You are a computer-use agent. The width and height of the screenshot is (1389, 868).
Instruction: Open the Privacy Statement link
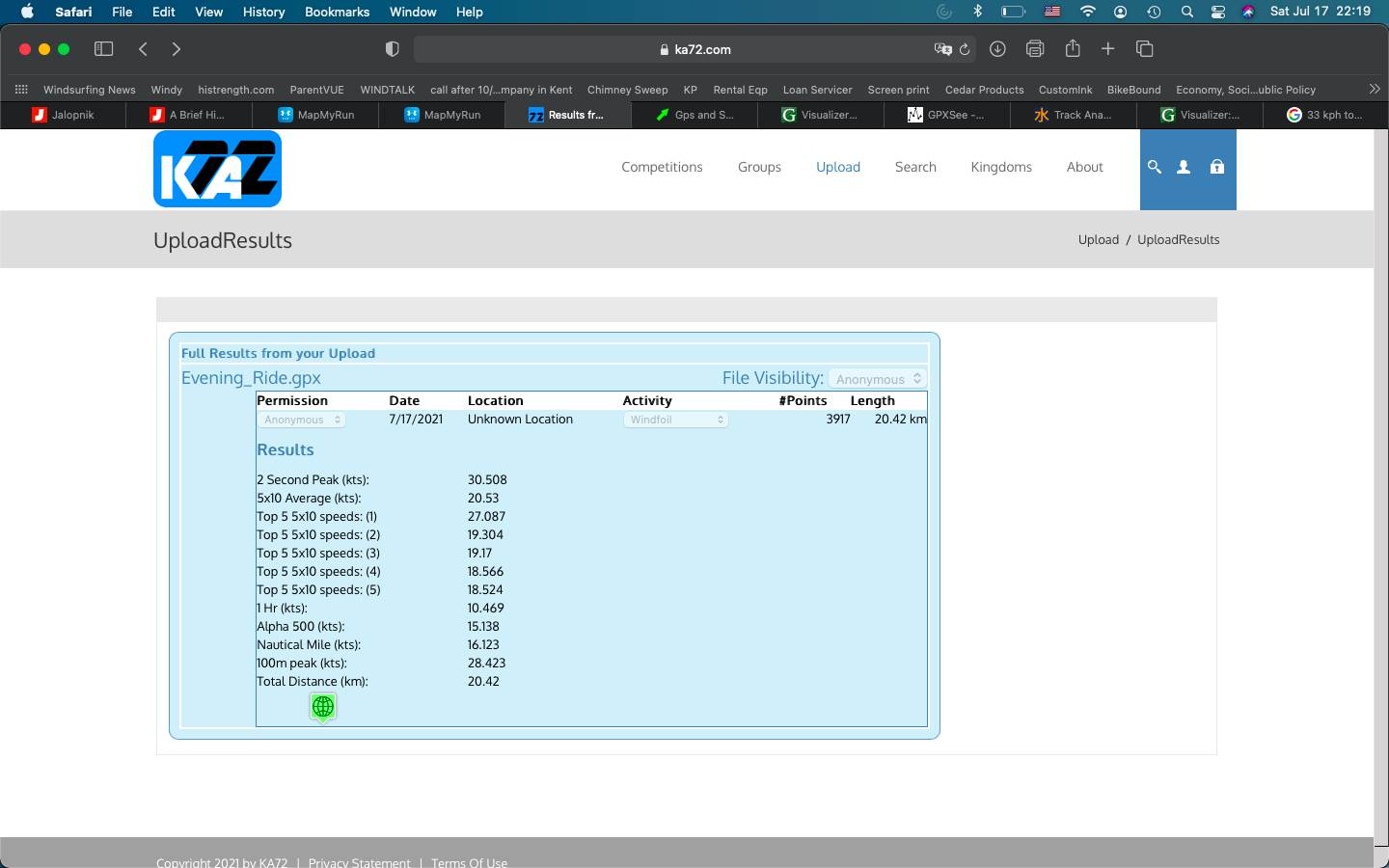pos(359,861)
